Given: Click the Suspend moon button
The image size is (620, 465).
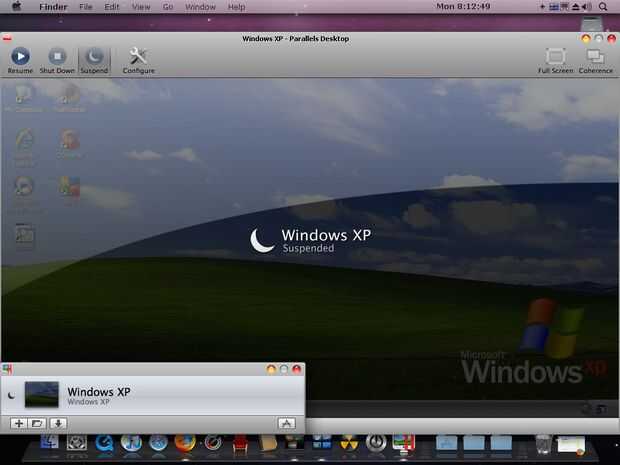Looking at the screenshot, I should (x=94, y=60).
